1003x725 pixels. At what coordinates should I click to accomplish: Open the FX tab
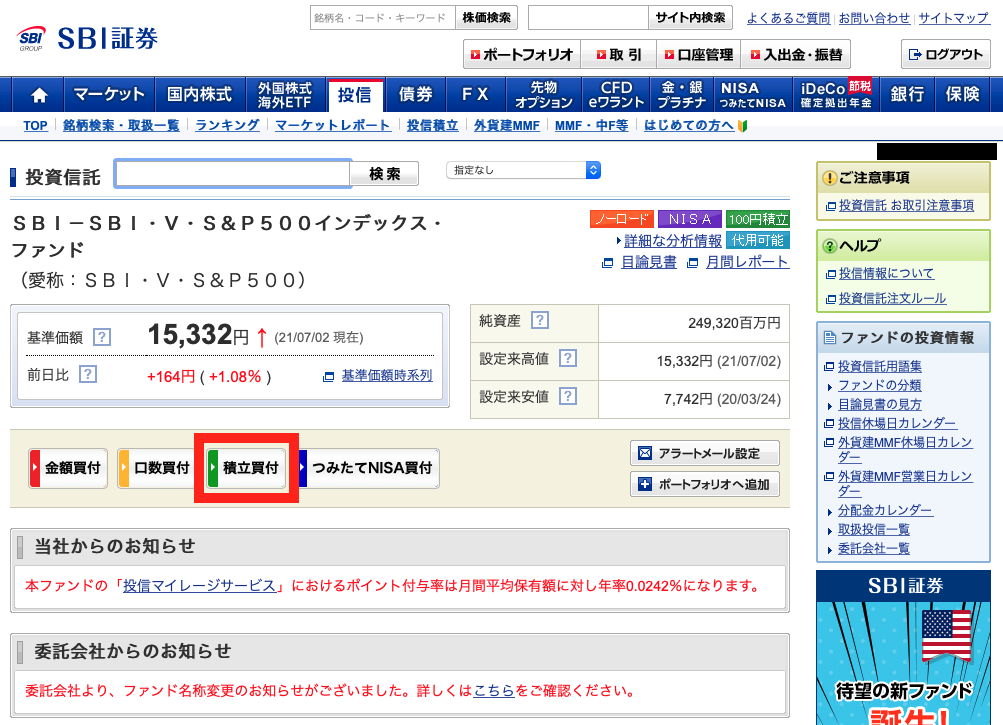pos(475,95)
